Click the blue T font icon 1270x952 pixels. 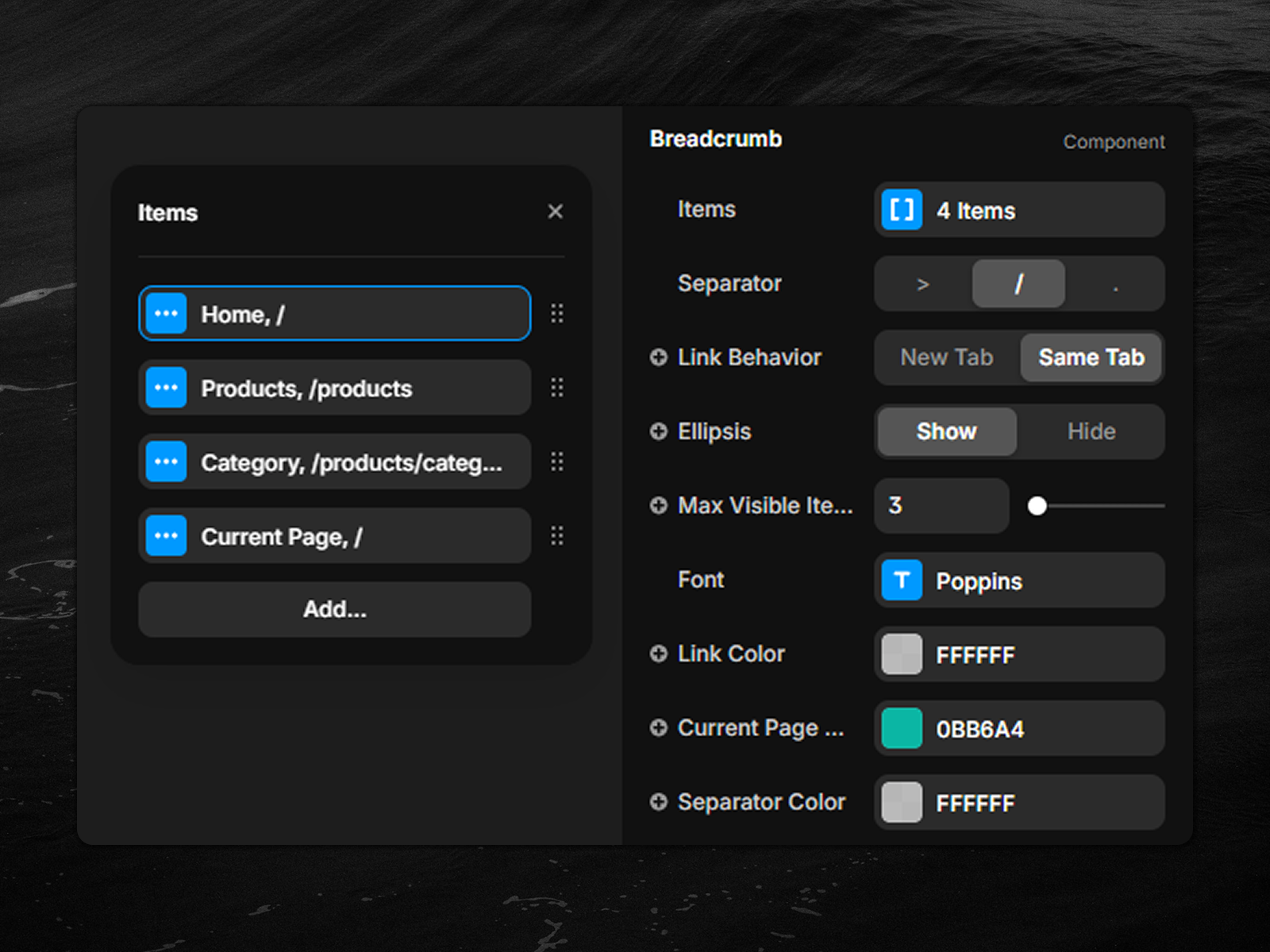(x=902, y=581)
